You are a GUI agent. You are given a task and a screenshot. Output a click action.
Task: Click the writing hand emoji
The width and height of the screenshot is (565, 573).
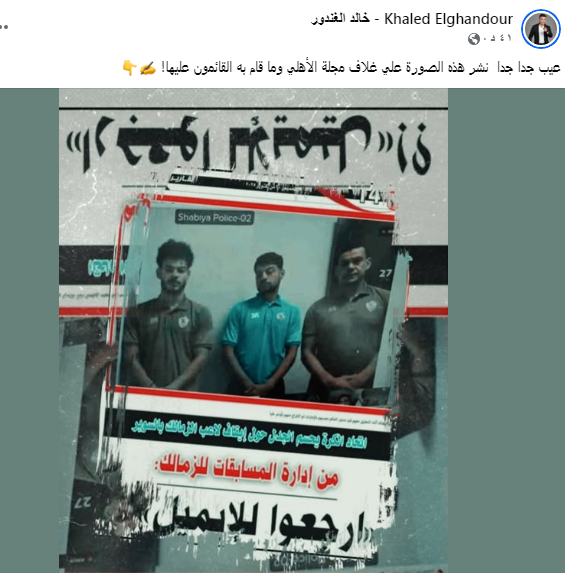point(148,68)
